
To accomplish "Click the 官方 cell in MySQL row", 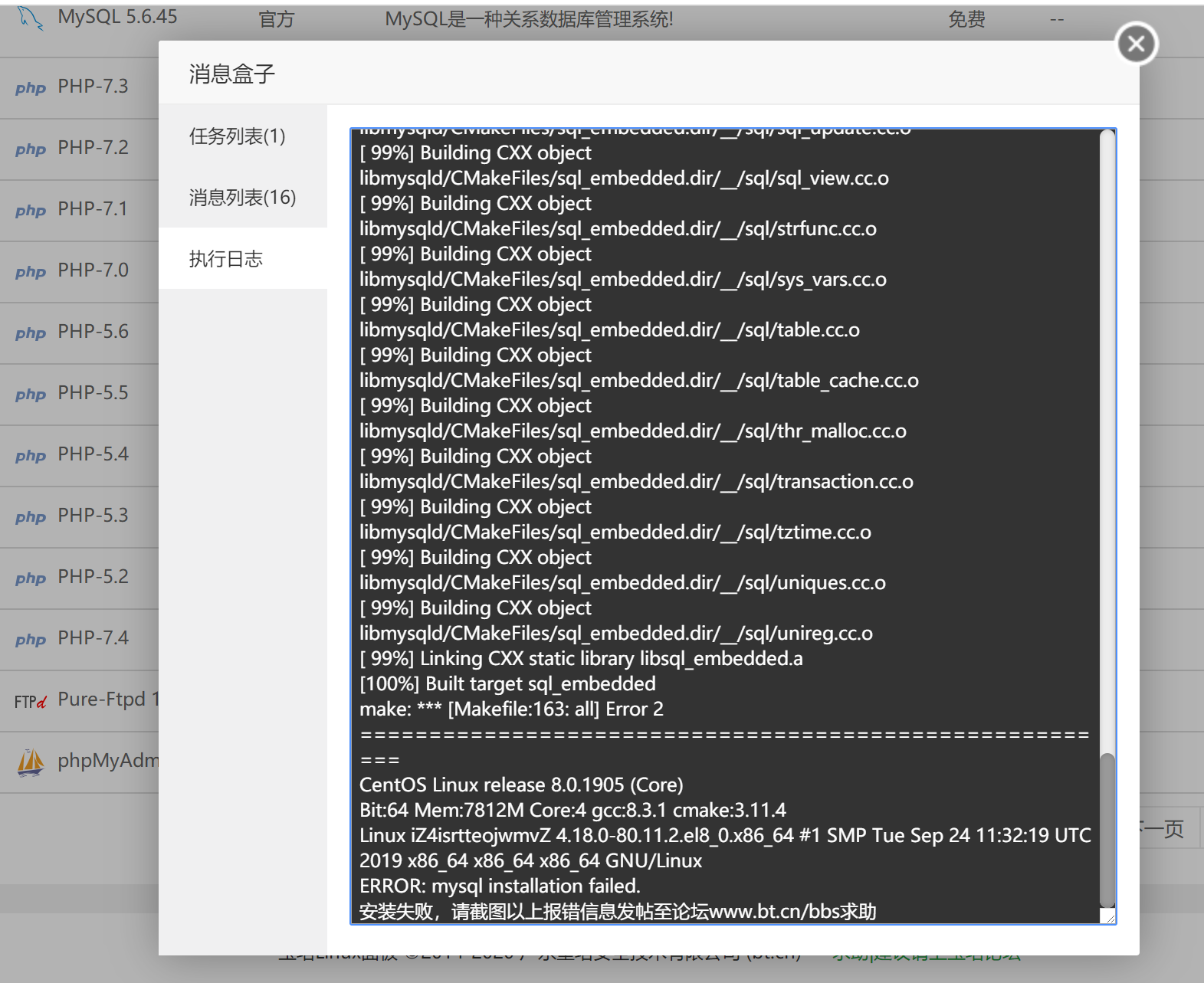I will tap(277, 19).
